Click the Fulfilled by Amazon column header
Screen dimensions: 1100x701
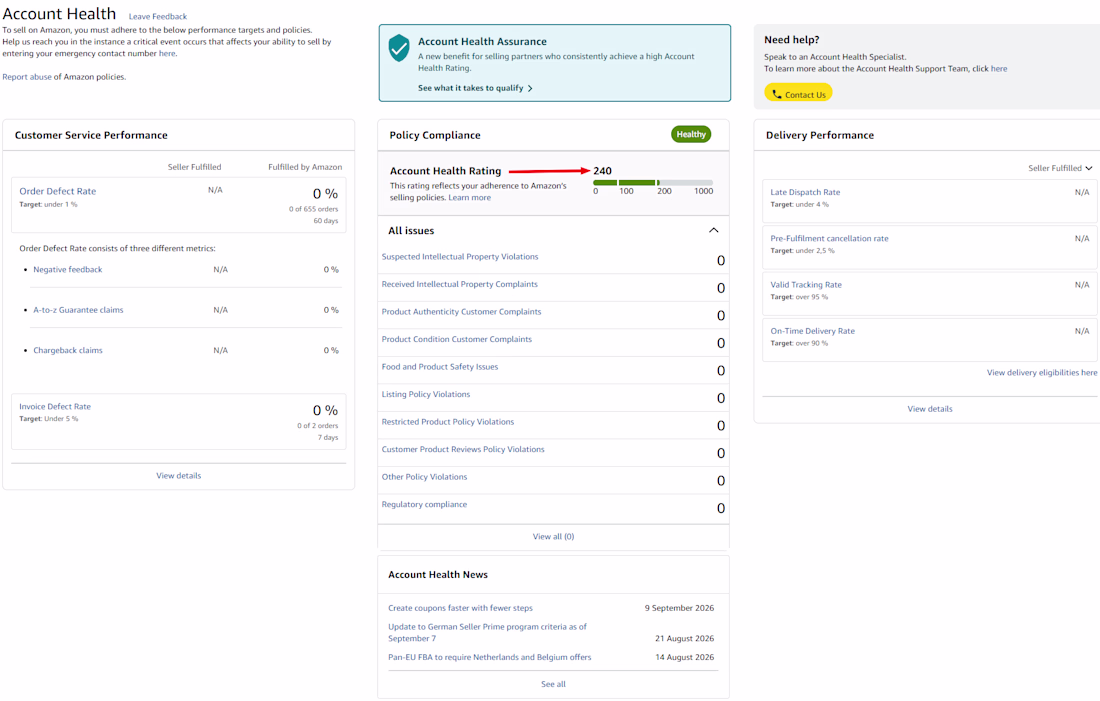pos(305,167)
